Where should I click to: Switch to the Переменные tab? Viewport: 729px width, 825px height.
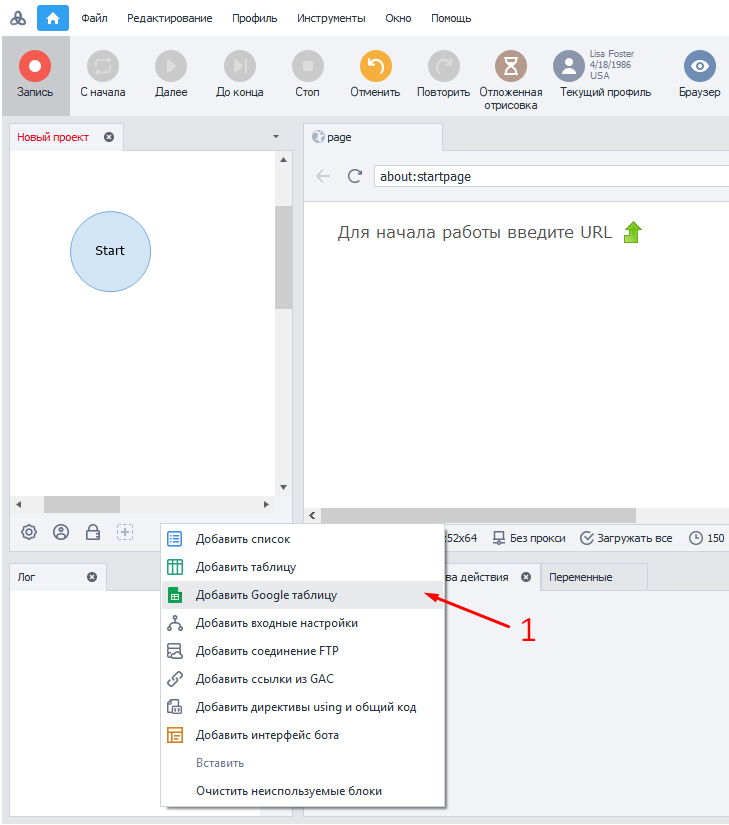[x=581, y=577]
